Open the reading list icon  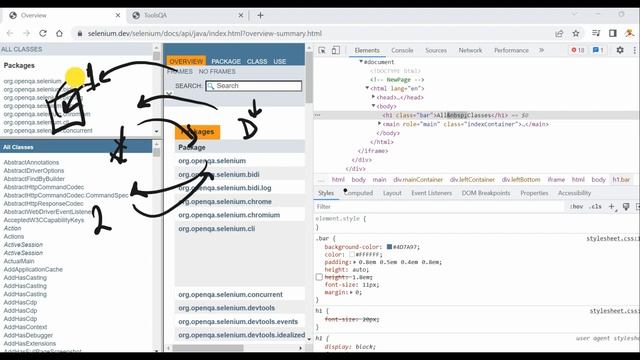click(x=596, y=33)
